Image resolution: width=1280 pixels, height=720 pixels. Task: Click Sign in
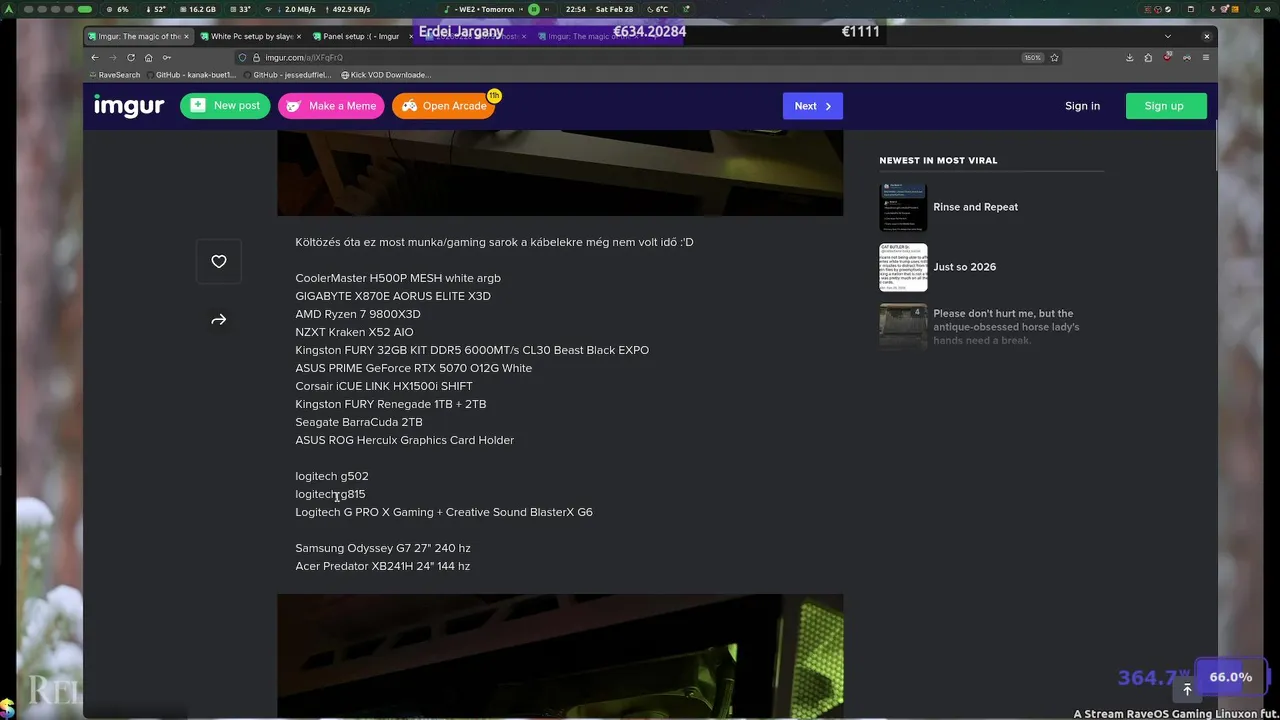1082,106
